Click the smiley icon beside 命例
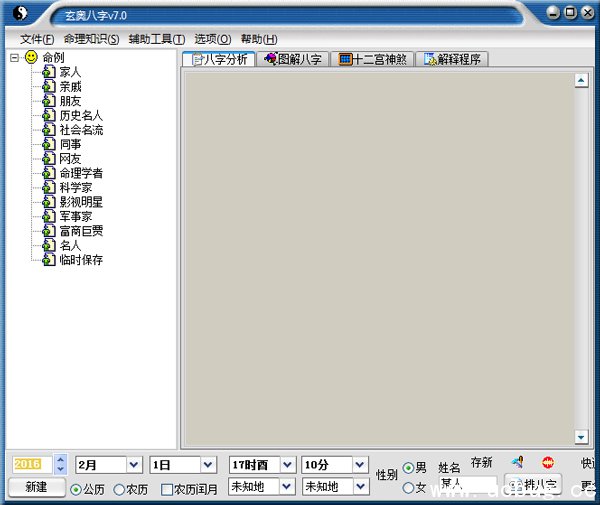This screenshot has width=600, height=505. tap(31, 57)
